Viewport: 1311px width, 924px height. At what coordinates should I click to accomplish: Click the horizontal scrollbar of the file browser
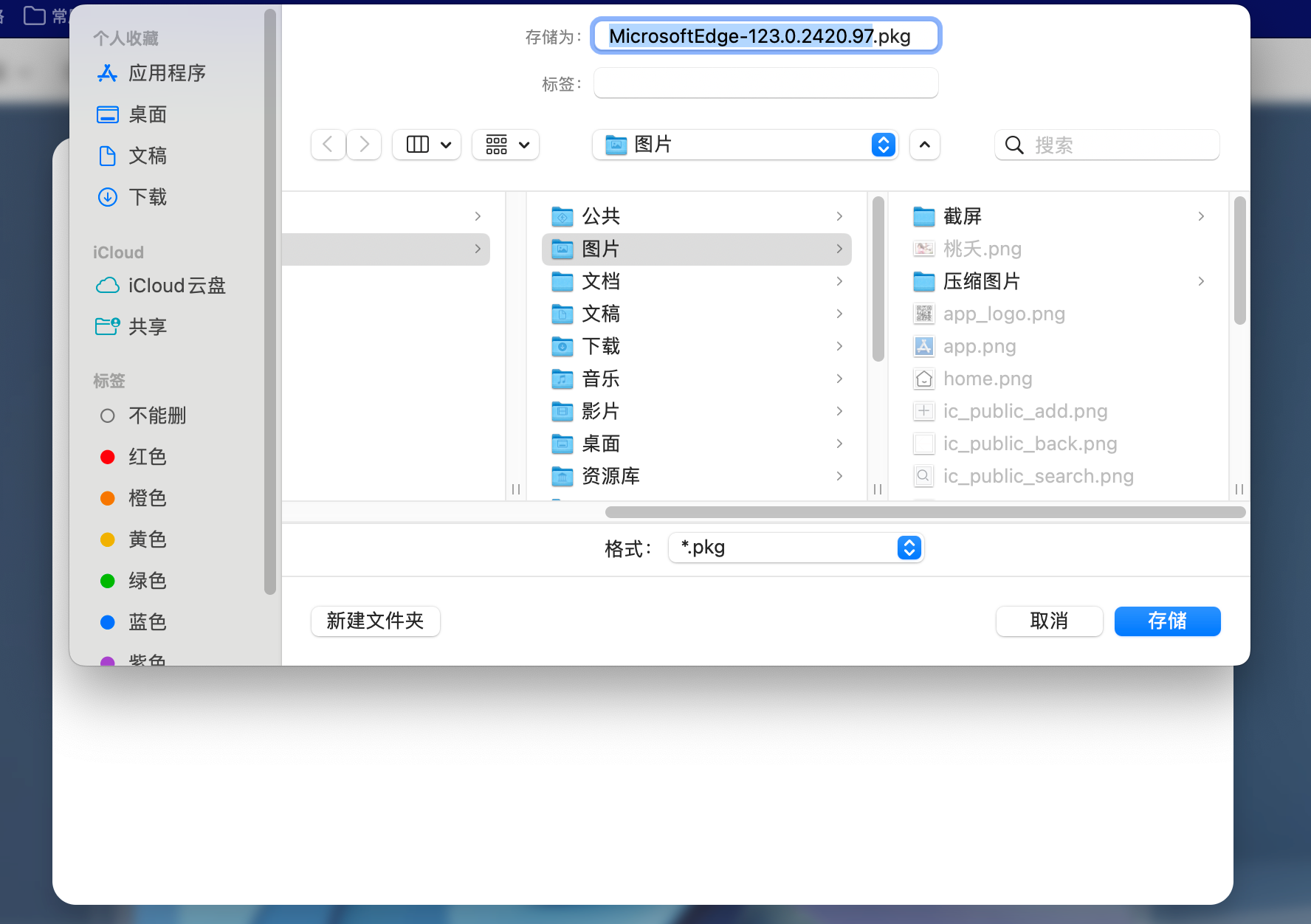pyautogui.click(x=925, y=512)
